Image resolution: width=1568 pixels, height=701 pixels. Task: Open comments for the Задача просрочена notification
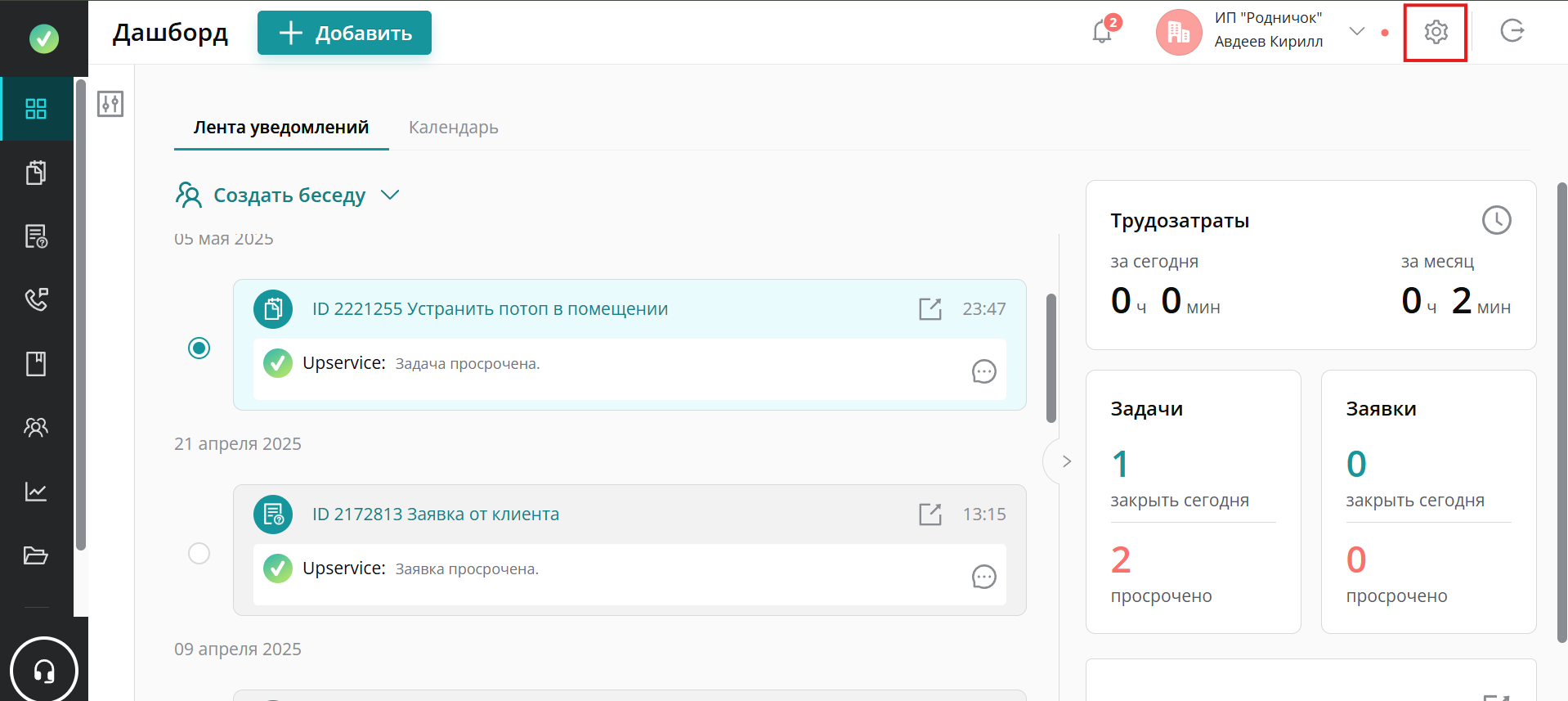pyautogui.click(x=984, y=371)
